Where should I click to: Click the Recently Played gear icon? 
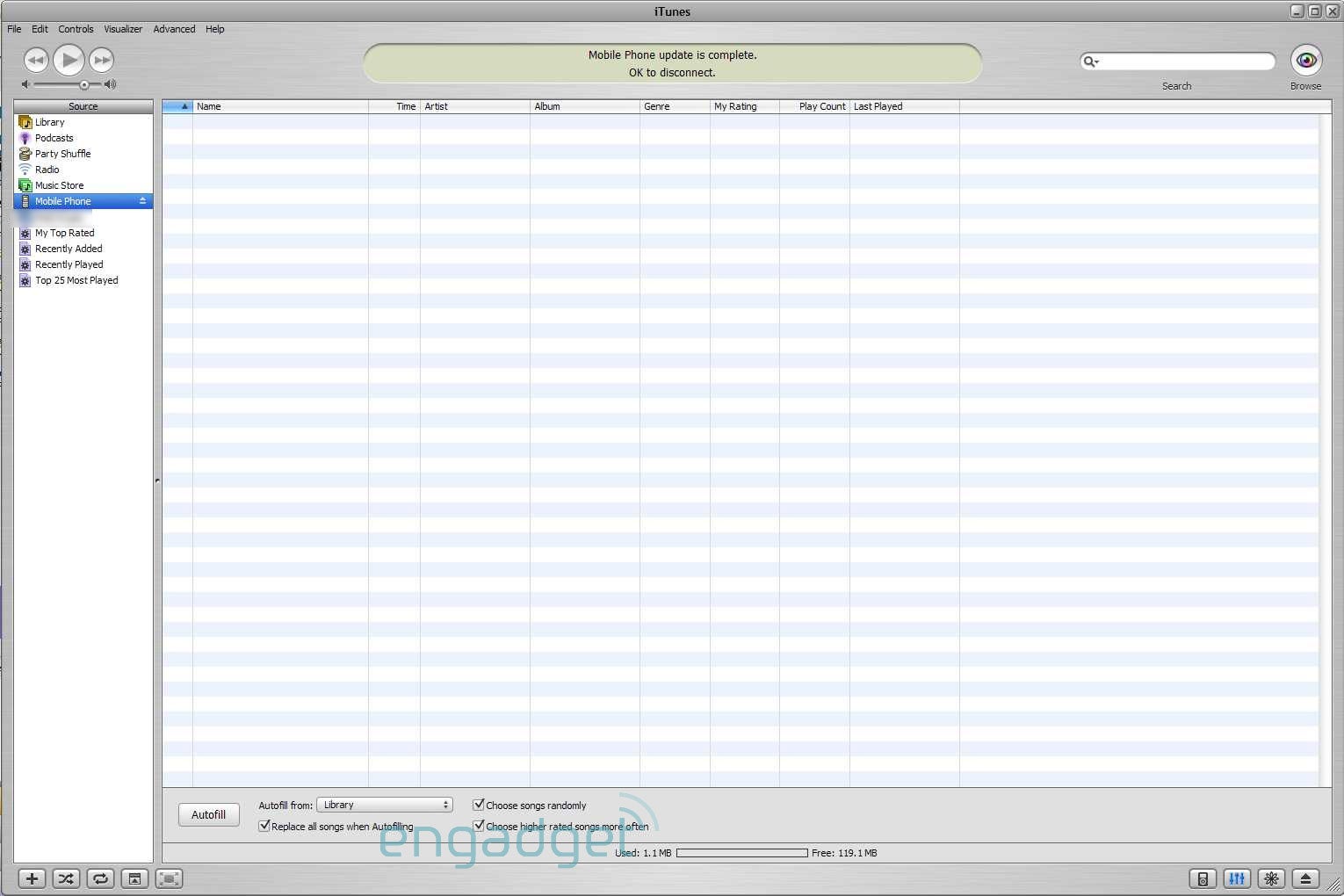[x=25, y=264]
